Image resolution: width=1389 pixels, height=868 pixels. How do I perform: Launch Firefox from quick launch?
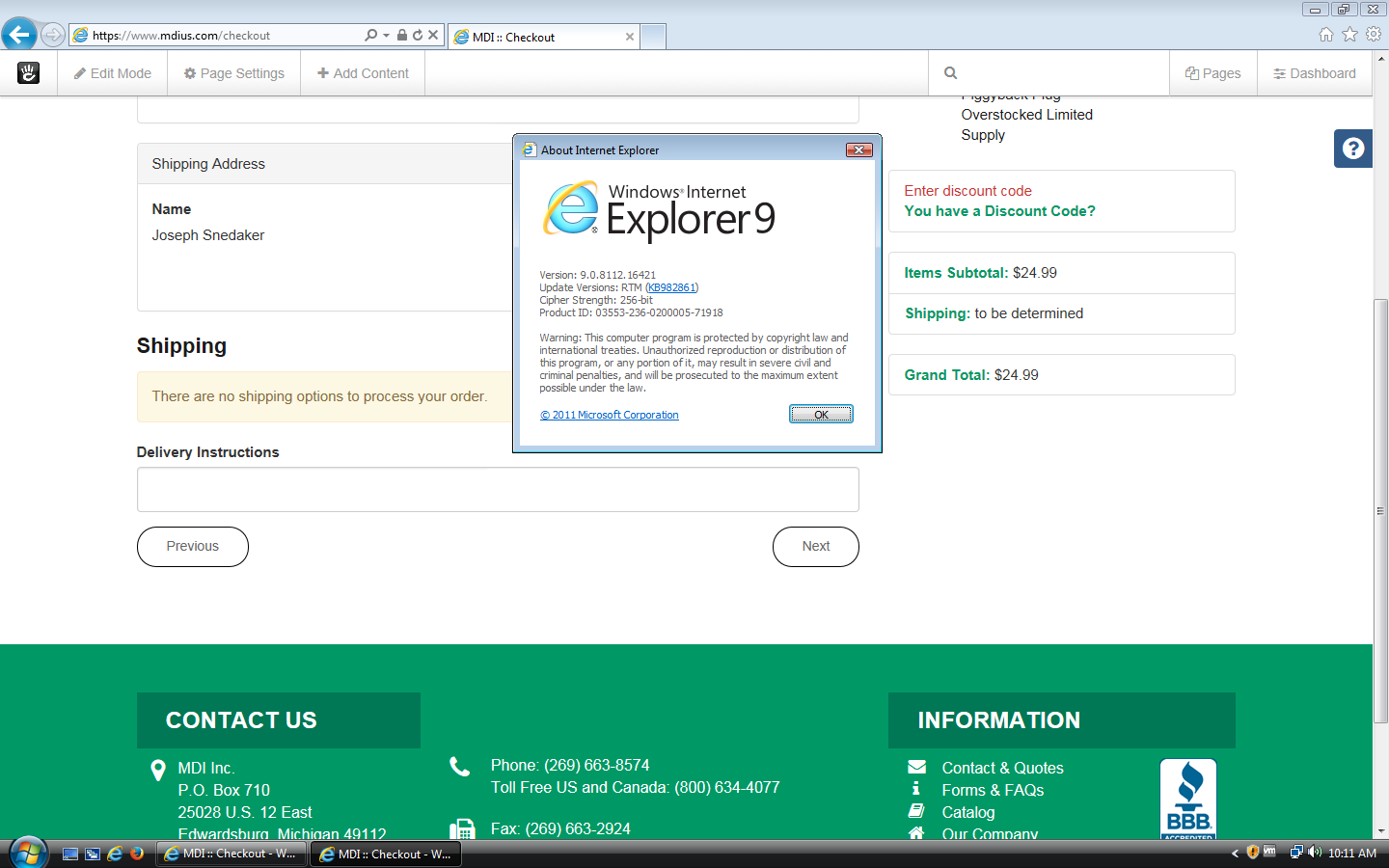[137, 854]
